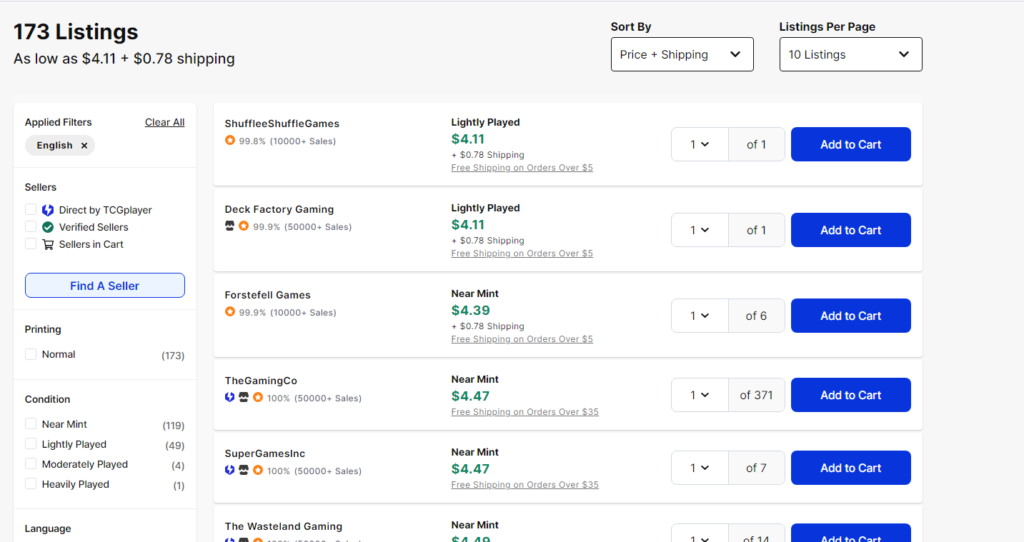Open ShuffleeShuffleGames free shipping over $5 link
This screenshot has width=1024, height=542.
(x=522, y=168)
